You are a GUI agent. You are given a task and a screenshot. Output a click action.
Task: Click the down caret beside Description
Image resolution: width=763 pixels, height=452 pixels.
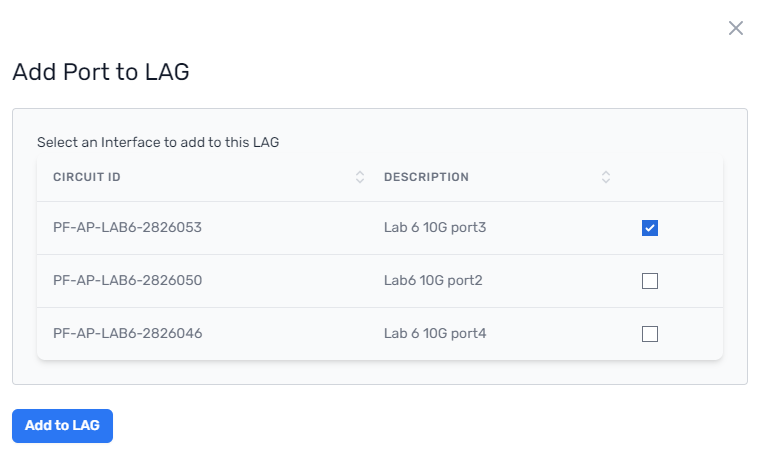605,181
